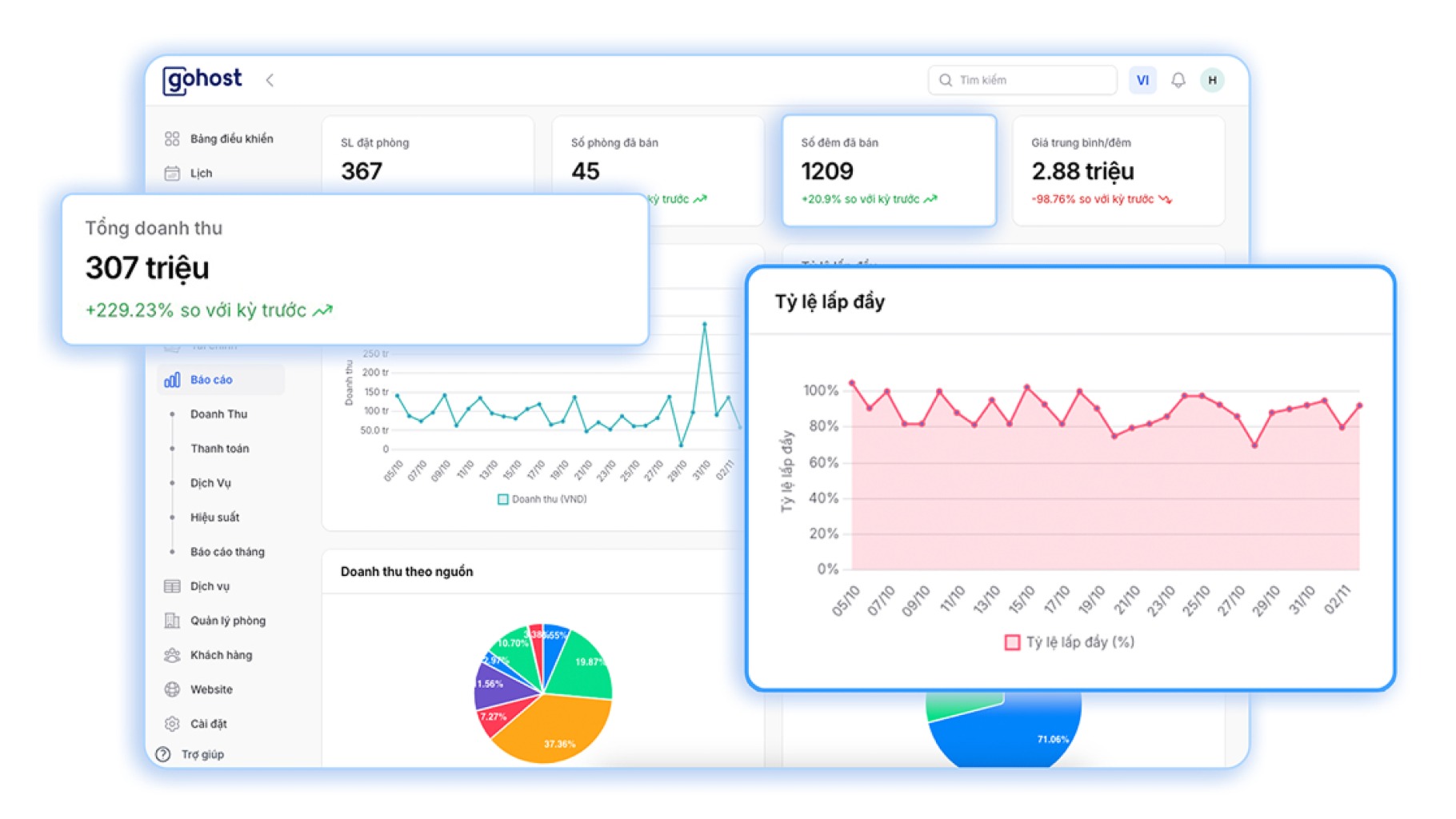Image resolution: width=1456 pixels, height=819 pixels.
Task: Click the Khách hàng people icon
Action: tap(172, 655)
